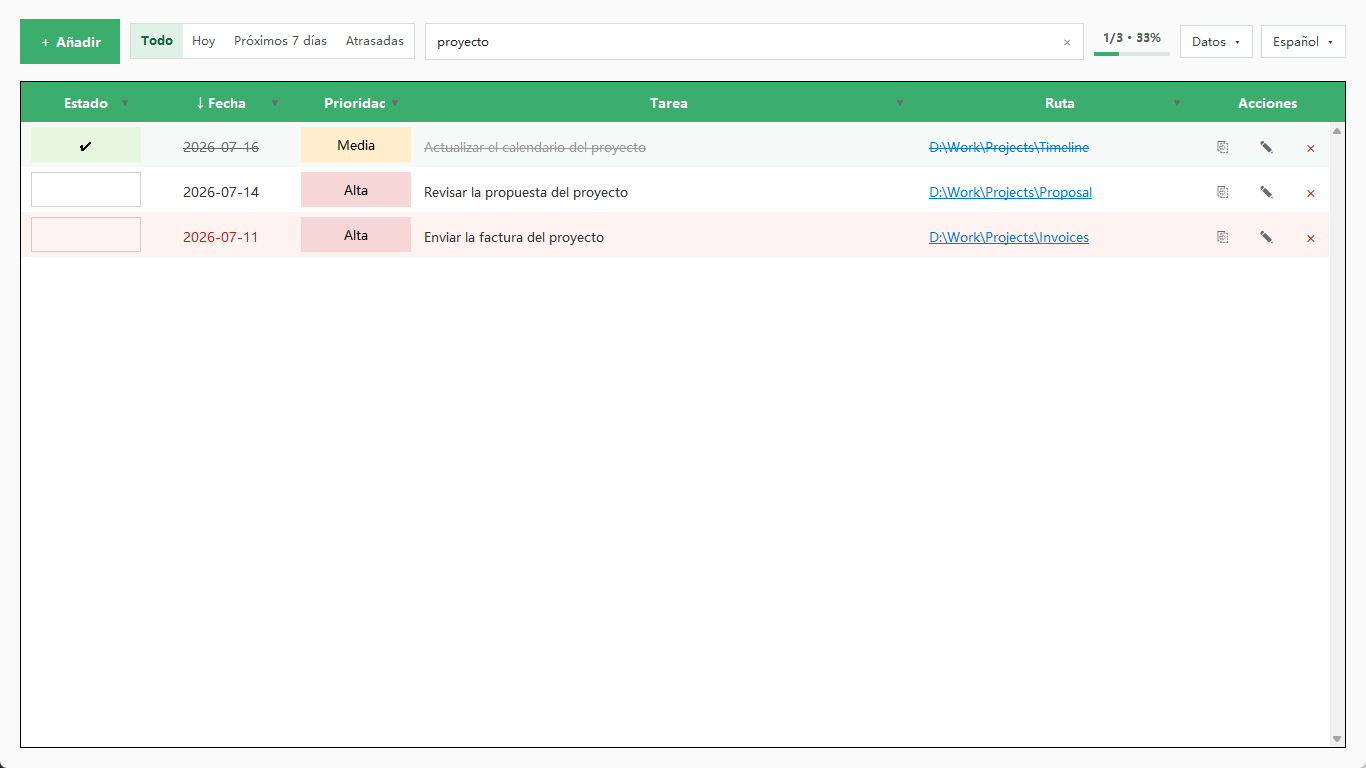1366x768 pixels.
Task: Clear the search box with the x
Action: [x=1067, y=42]
